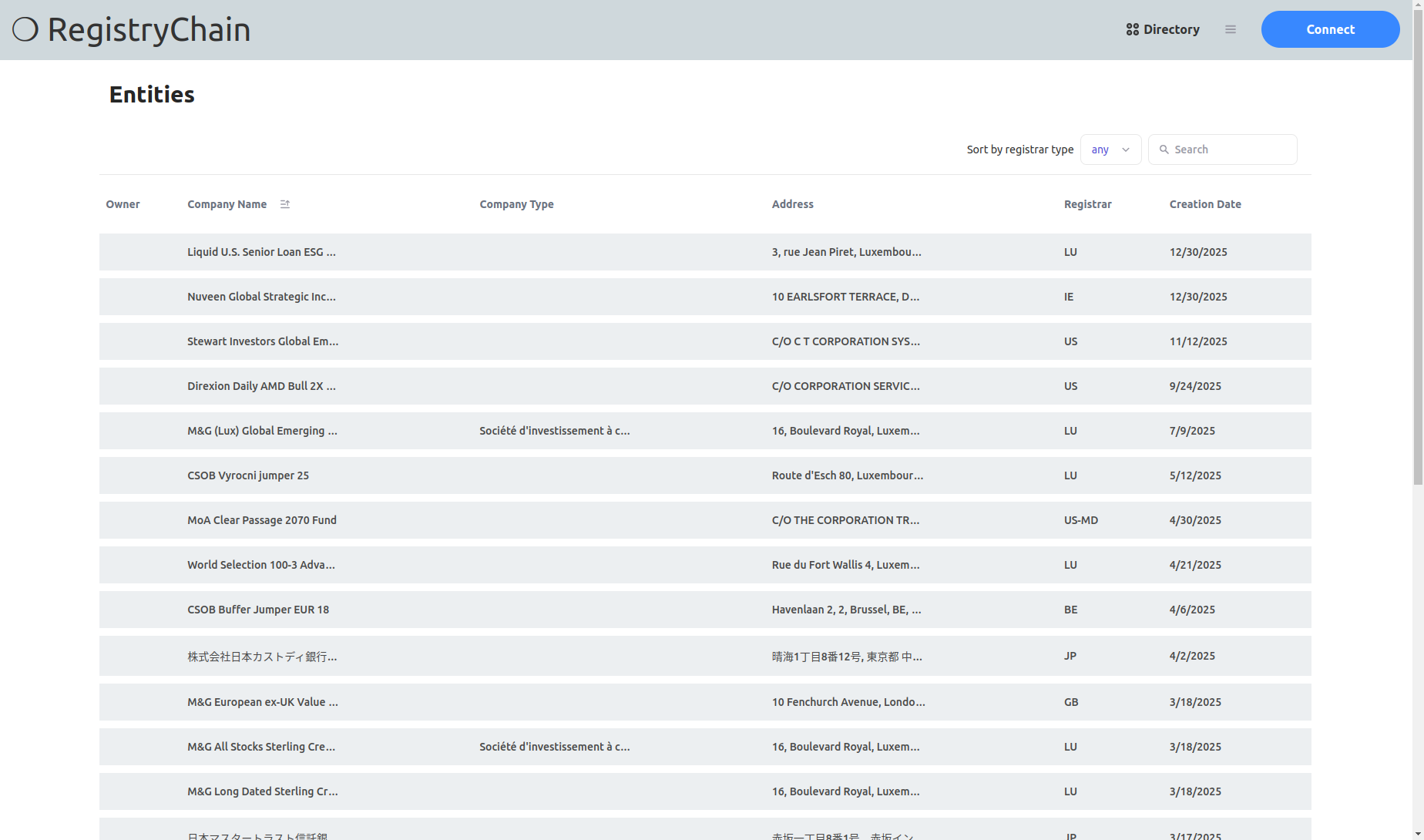The width and height of the screenshot is (1424, 840).
Task: Open Directory navigation link
Action: (x=1163, y=29)
